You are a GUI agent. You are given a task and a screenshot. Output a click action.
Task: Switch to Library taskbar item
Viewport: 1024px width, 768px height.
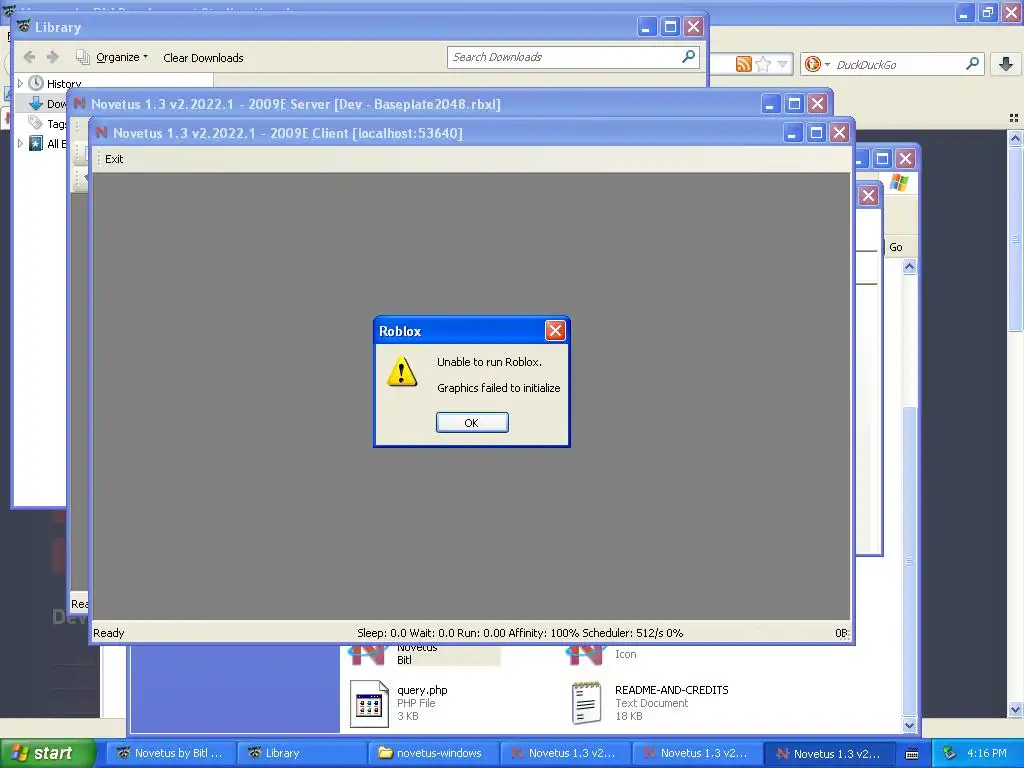(x=300, y=754)
